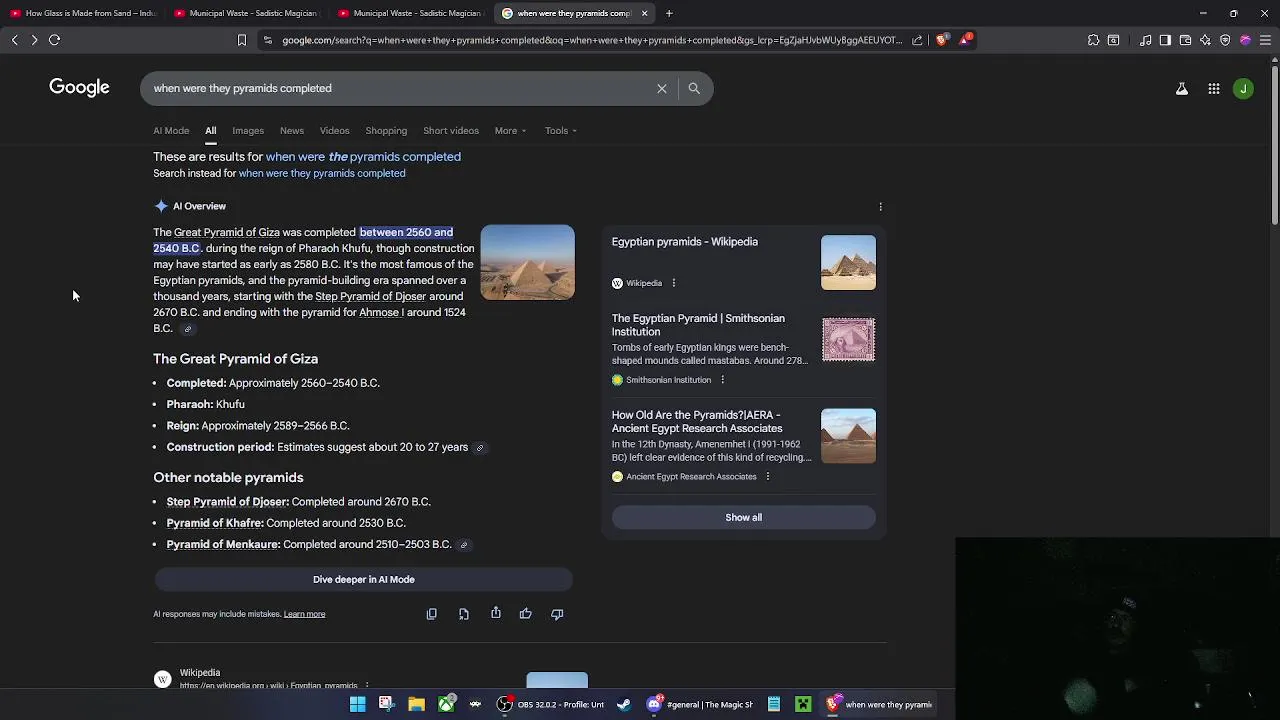Open the share icon in address bar

917,40
